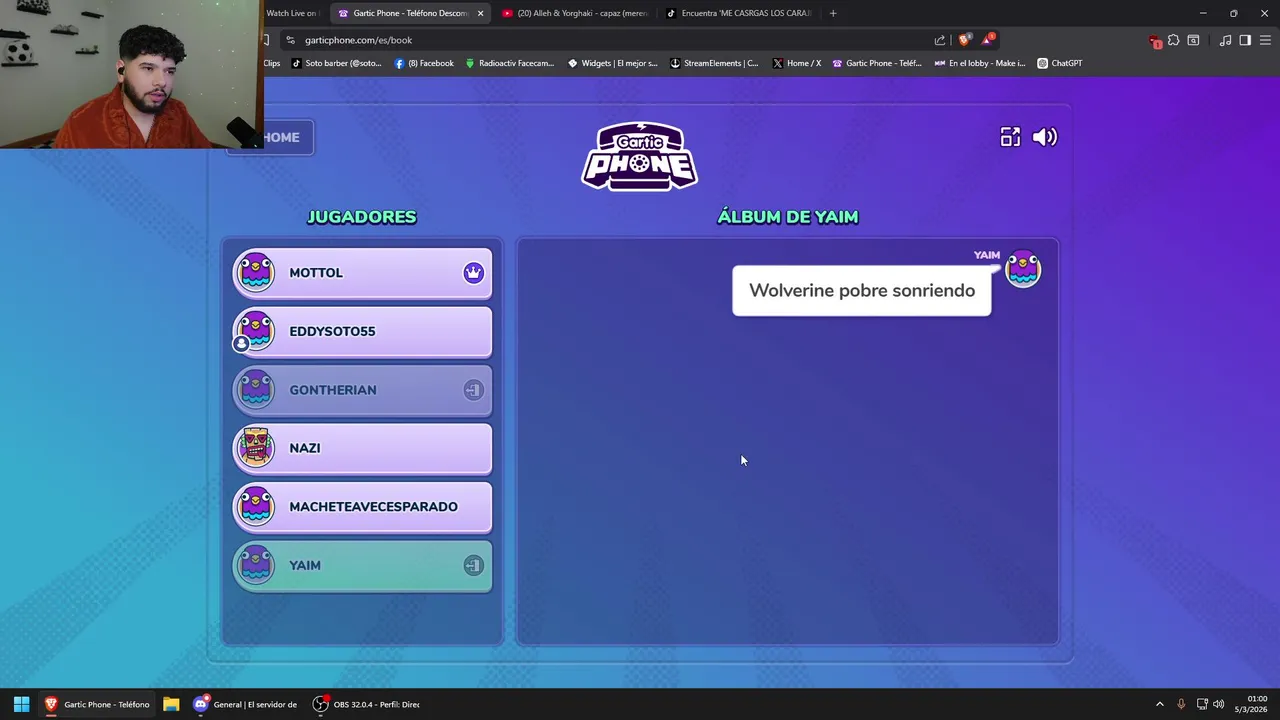Open the (8) Facebook bookmark
This screenshot has height=720, width=1280.
click(424, 63)
